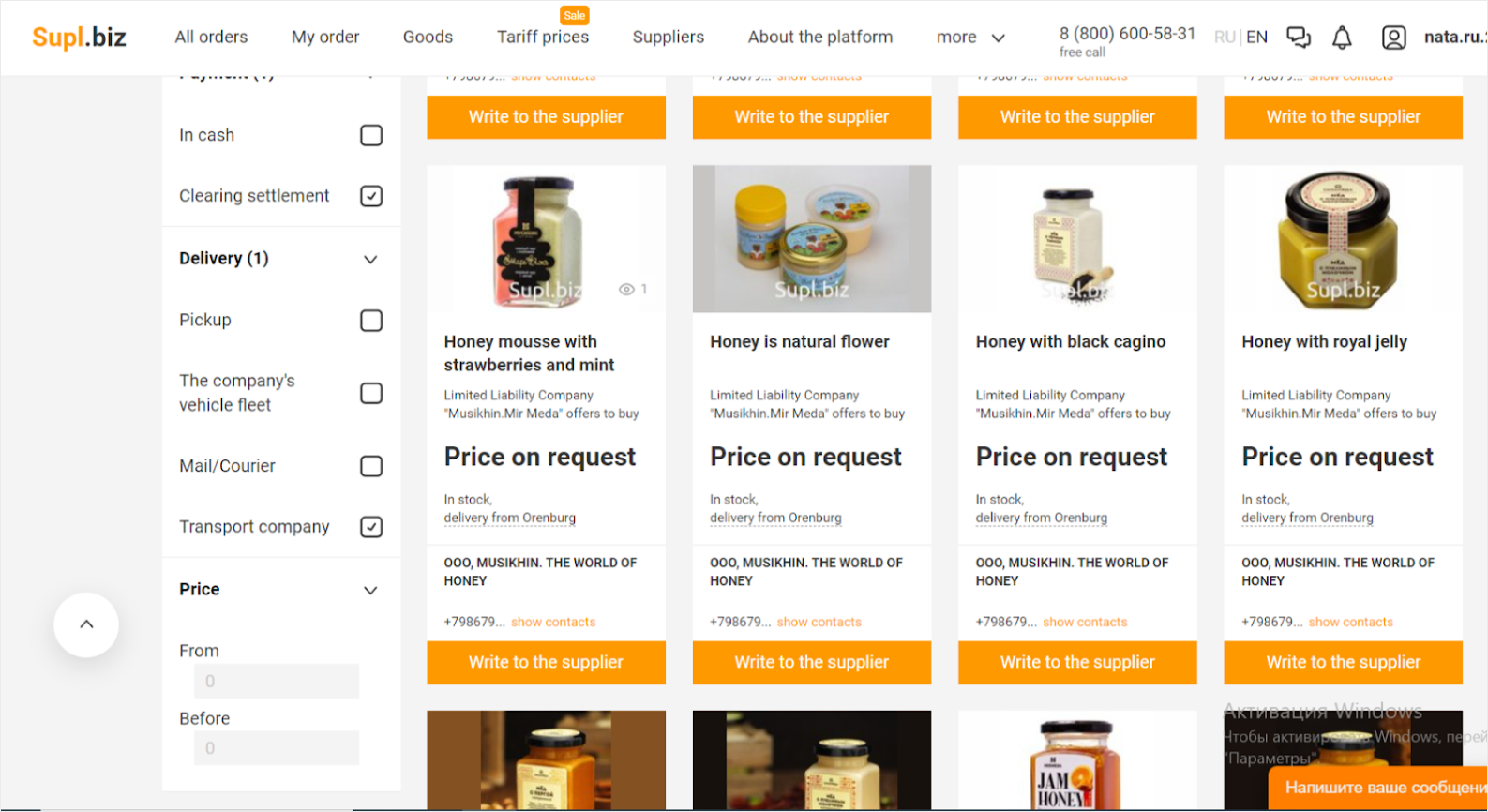Enable the In cash checkbox
The image size is (1488, 812).
click(x=371, y=136)
